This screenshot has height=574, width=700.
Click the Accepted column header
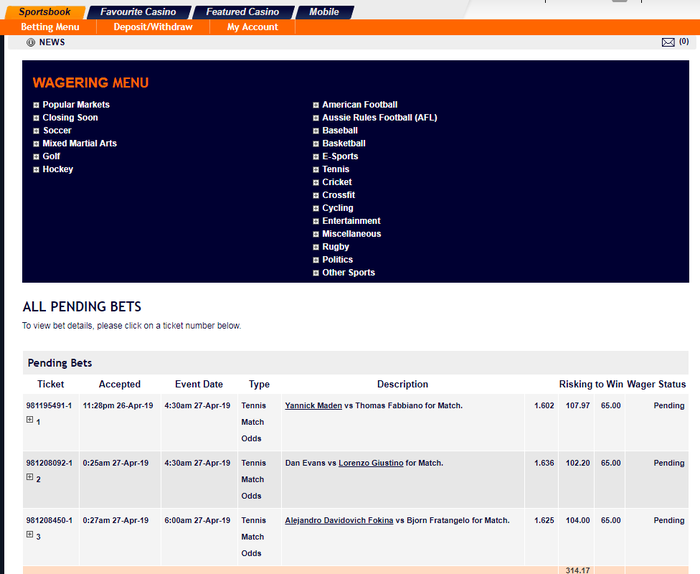[120, 384]
